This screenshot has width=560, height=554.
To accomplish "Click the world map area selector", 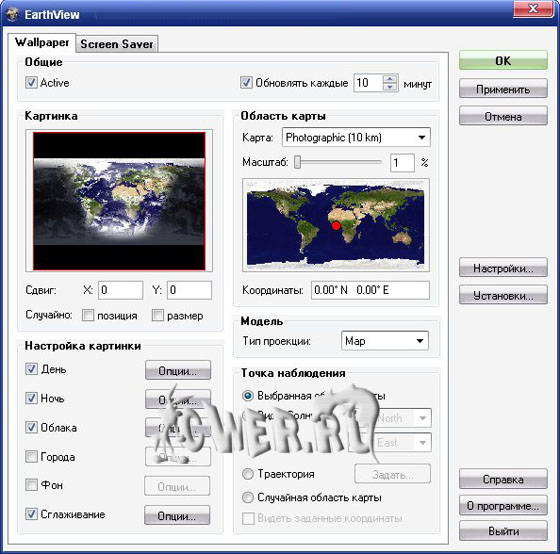I will point(336,225).
